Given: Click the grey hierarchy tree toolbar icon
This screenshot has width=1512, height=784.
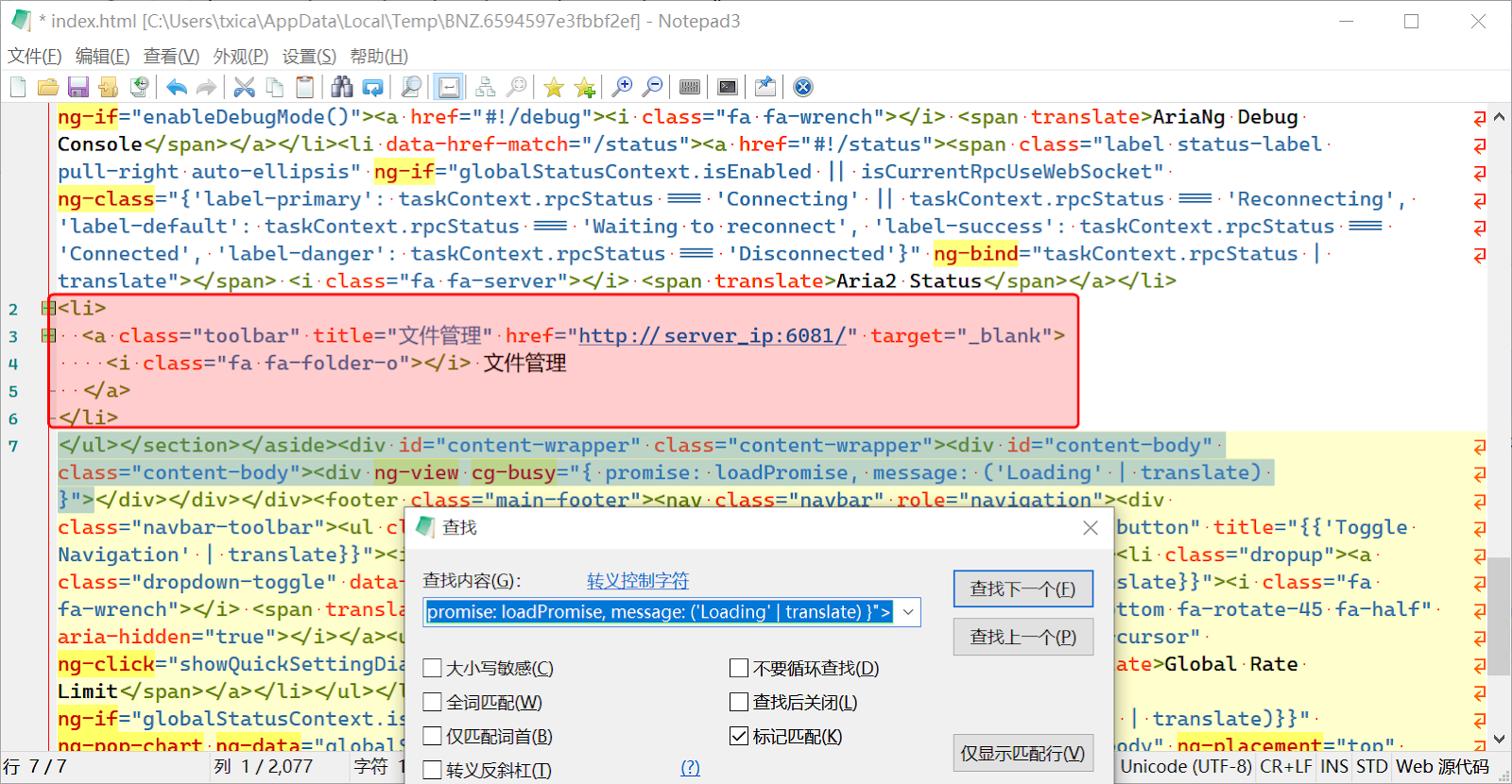Looking at the screenshot, I should (486, 88).
